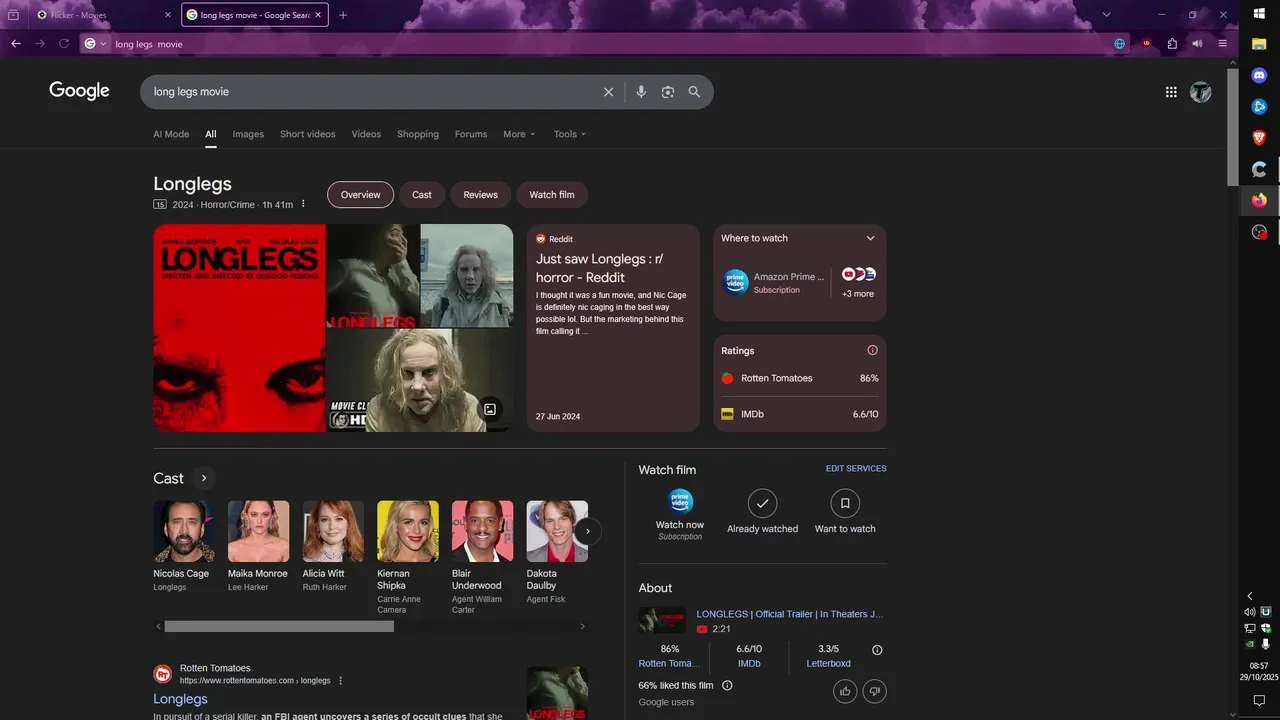Start a voice search with the microphone
This screenshot has height=720, width=1280.
[641, 92]
